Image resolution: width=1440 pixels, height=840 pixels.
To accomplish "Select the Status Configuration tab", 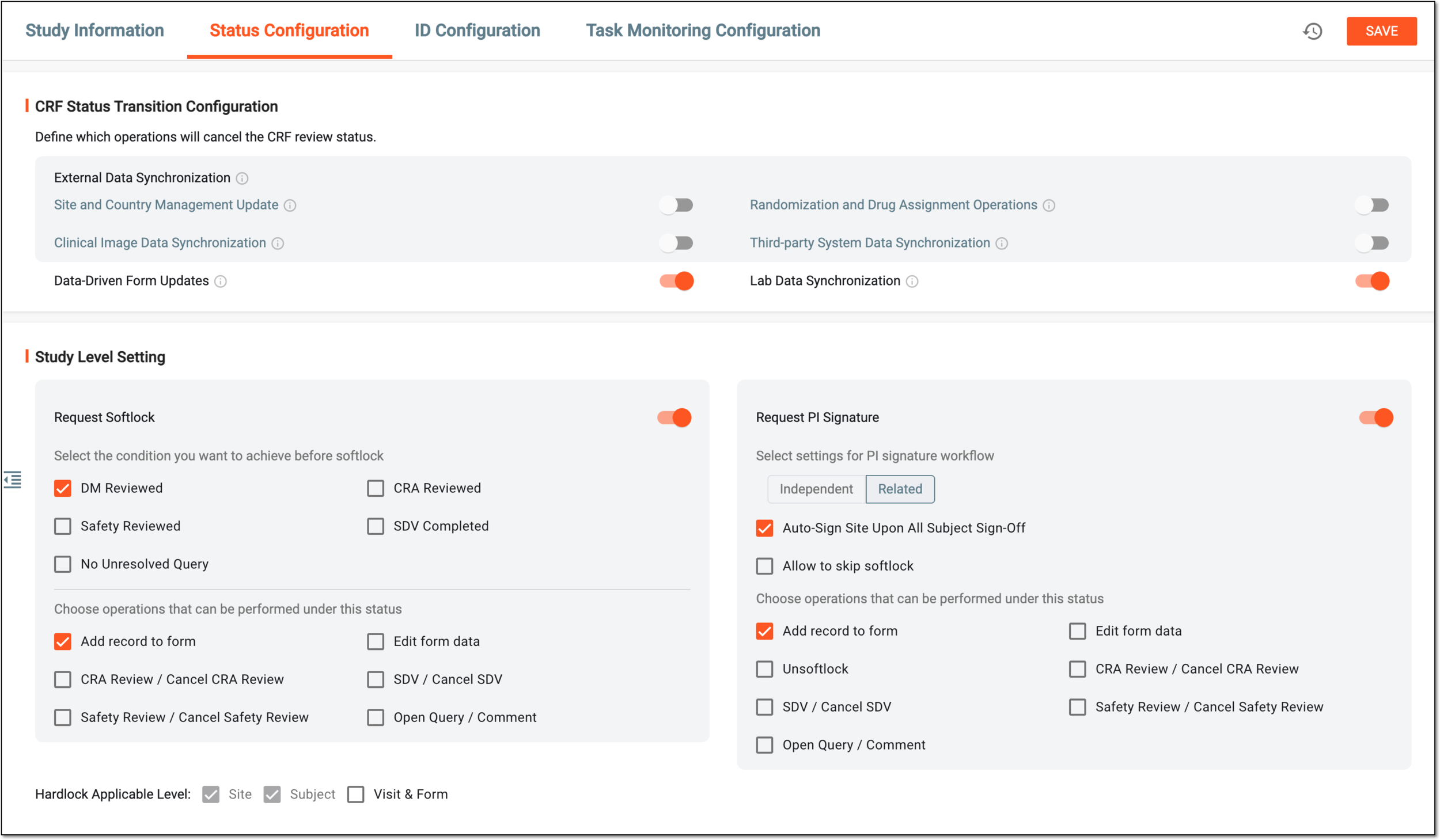I will pyautogui.click(x=289, y=31).
